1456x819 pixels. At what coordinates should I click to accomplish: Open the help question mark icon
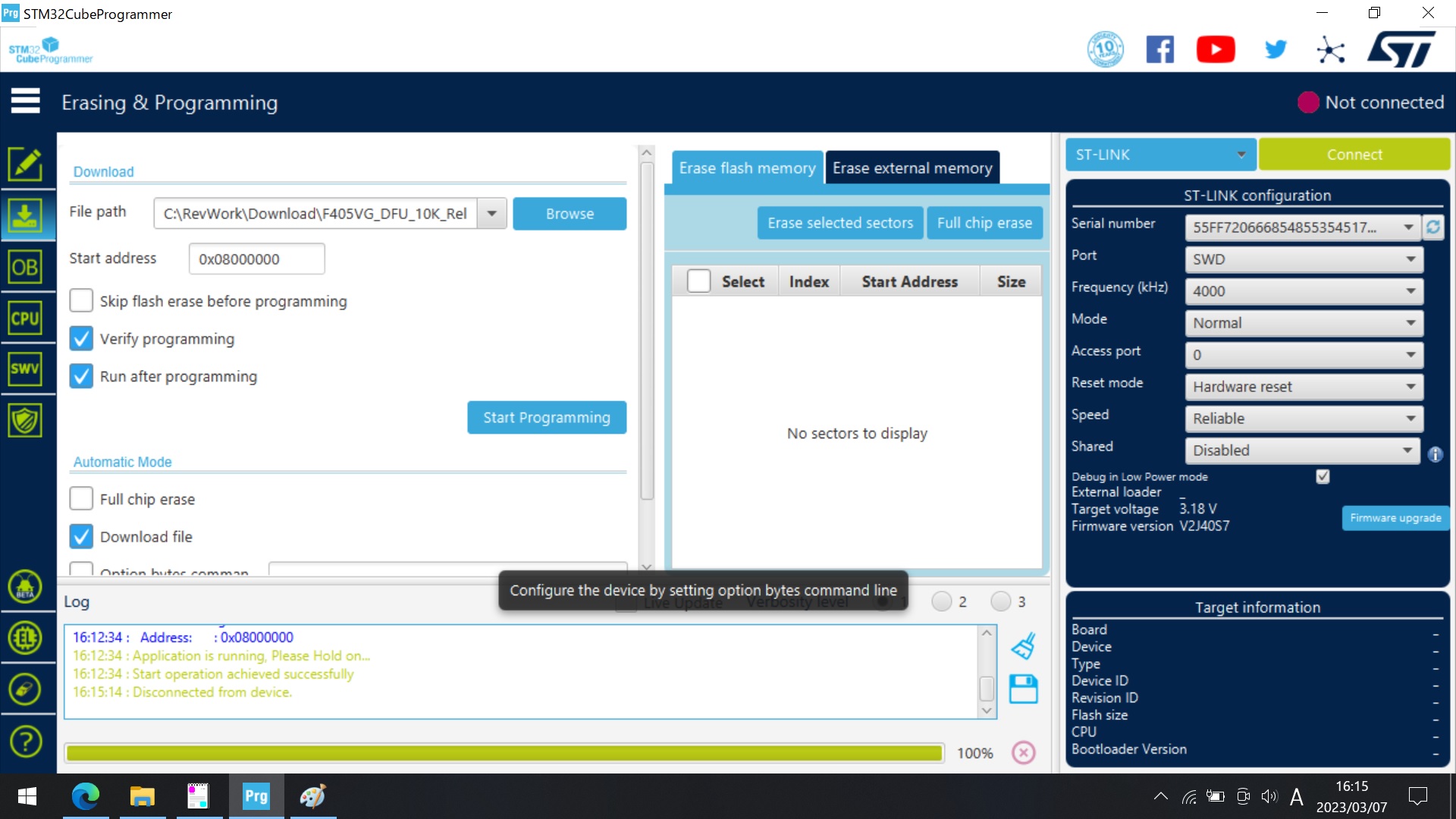tap(25, 741)
